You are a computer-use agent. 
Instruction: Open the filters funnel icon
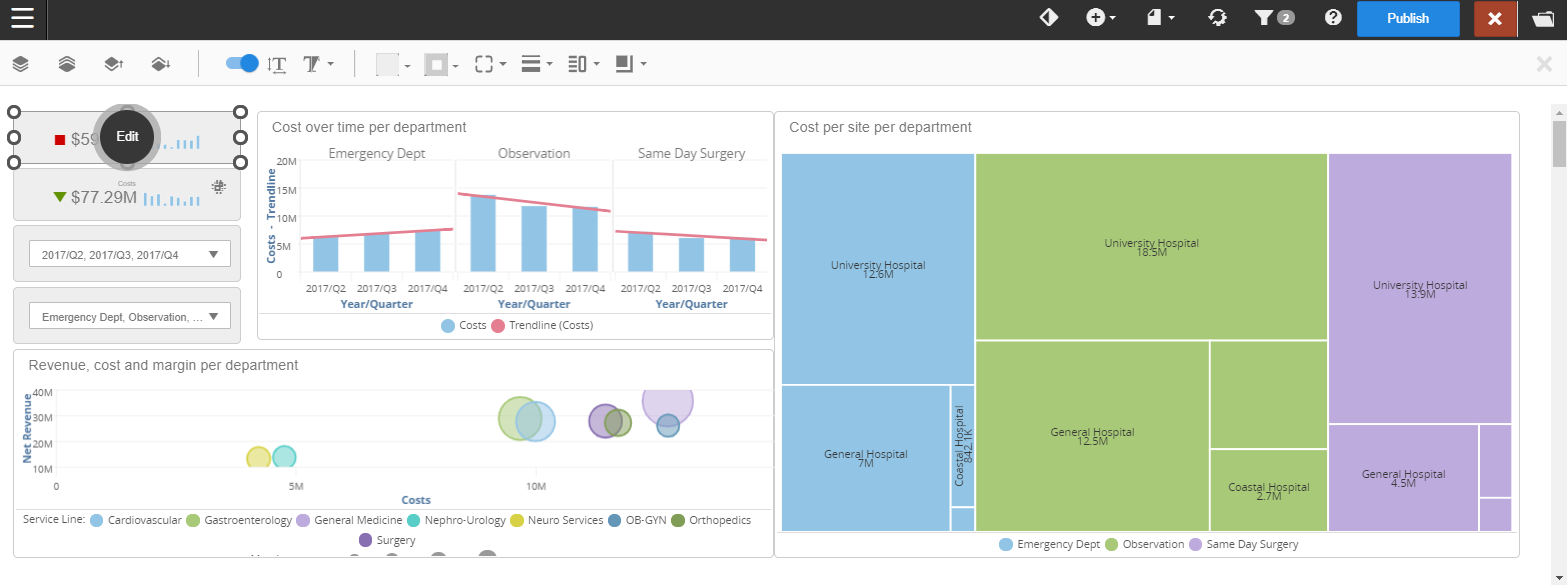pos(1273,18)
